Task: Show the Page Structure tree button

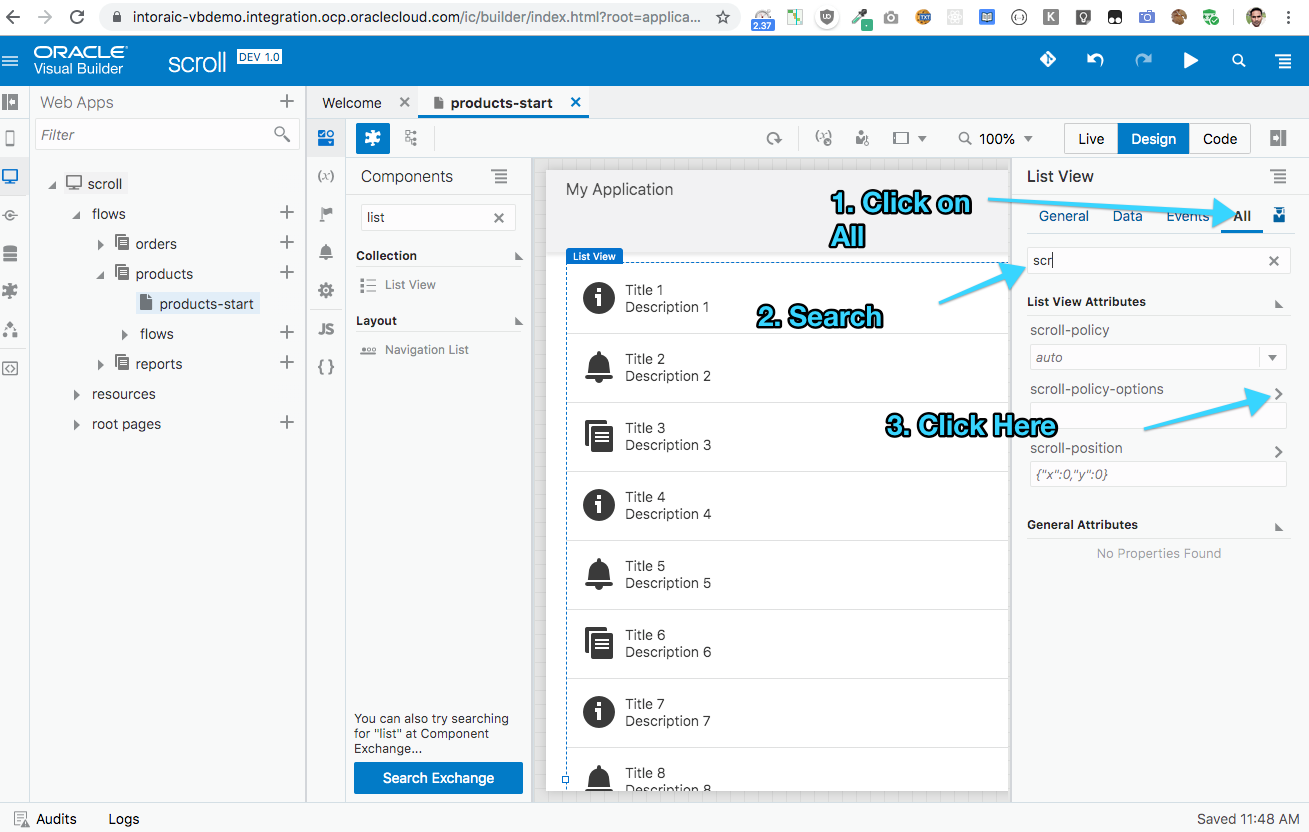Action: point(411,138)
